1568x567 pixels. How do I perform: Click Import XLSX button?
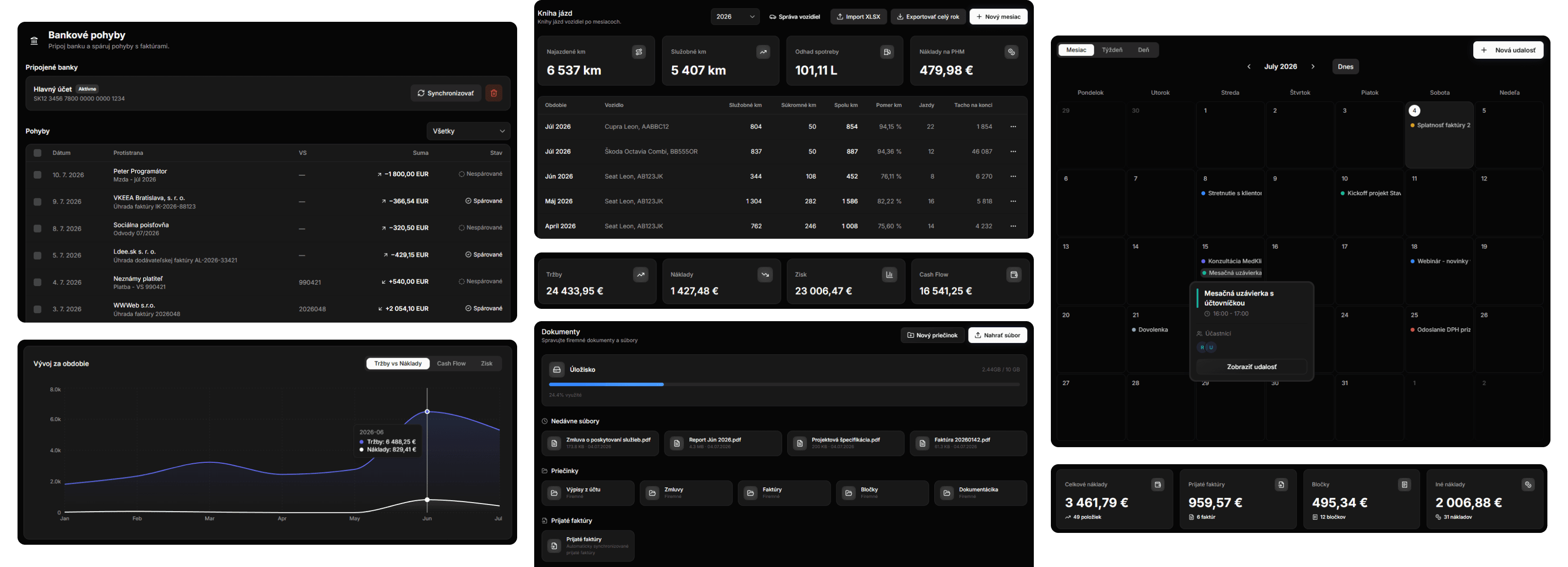point(858,17)
